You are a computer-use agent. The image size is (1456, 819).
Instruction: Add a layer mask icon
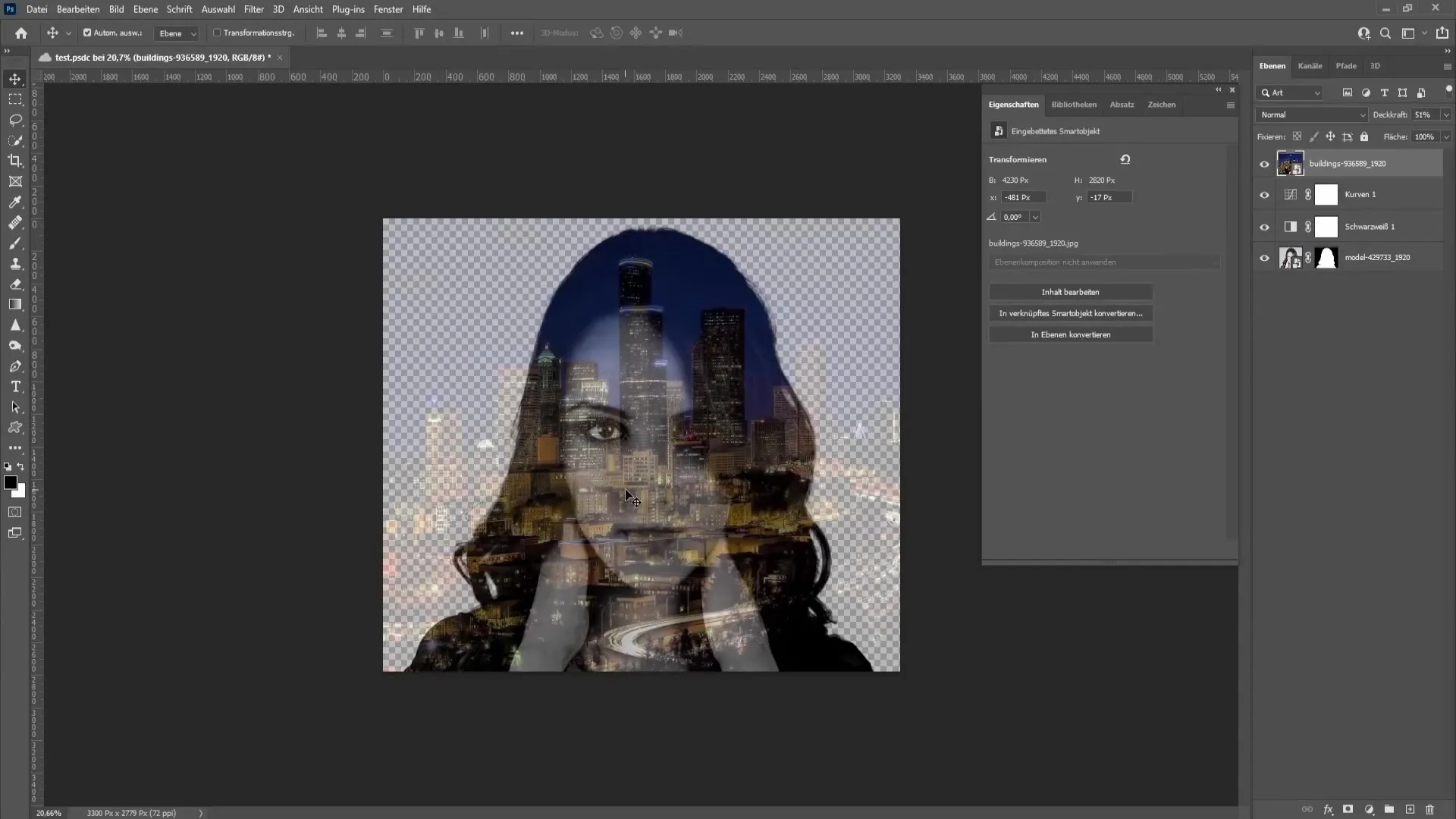[x=1348, y=810]
